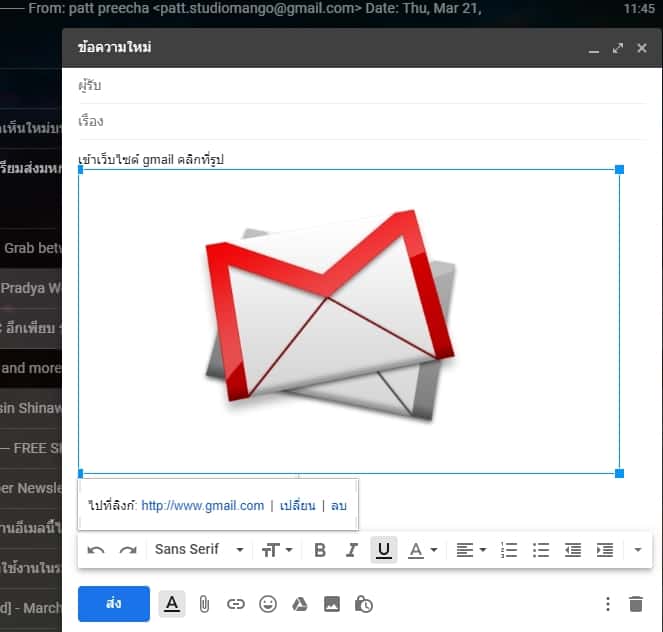Open the Shinaw email row in inbox
Image resolution: width=663 pixels, height=632 pixels.
point(31,408)
